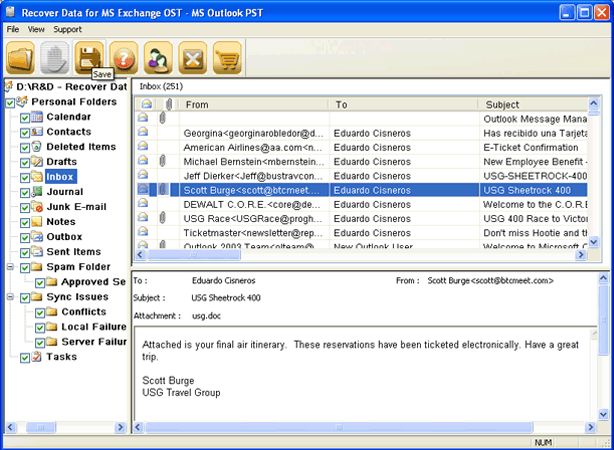This screenshot has width=614, height=450.
Task: Click the folder tree horizontal scroll thumb
Action: (x=41, y=427)
